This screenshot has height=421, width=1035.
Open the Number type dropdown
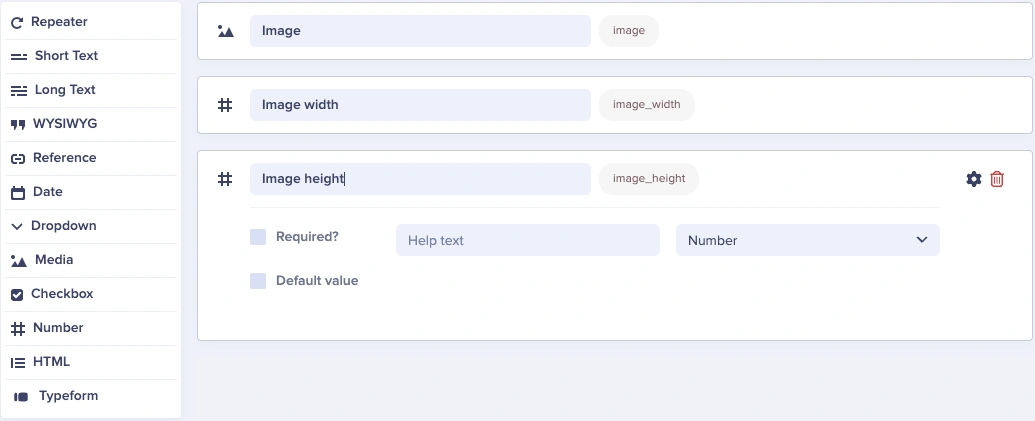[x=807, y=240]
